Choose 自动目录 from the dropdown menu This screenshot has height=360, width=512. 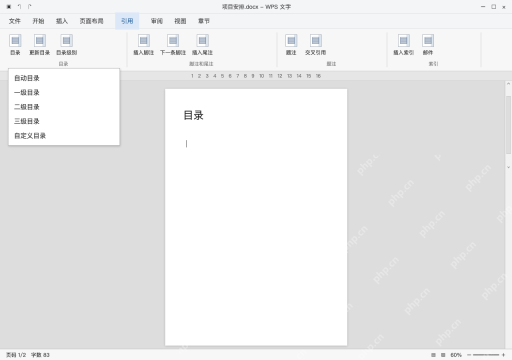coord(64,78)
